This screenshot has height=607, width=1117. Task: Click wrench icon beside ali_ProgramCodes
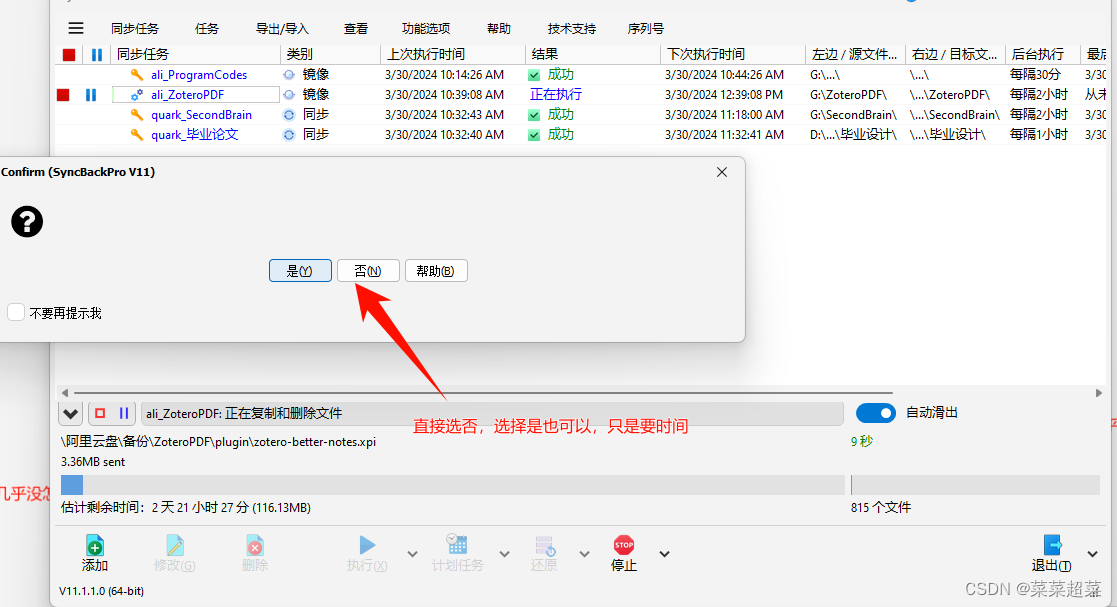(136, 75)
